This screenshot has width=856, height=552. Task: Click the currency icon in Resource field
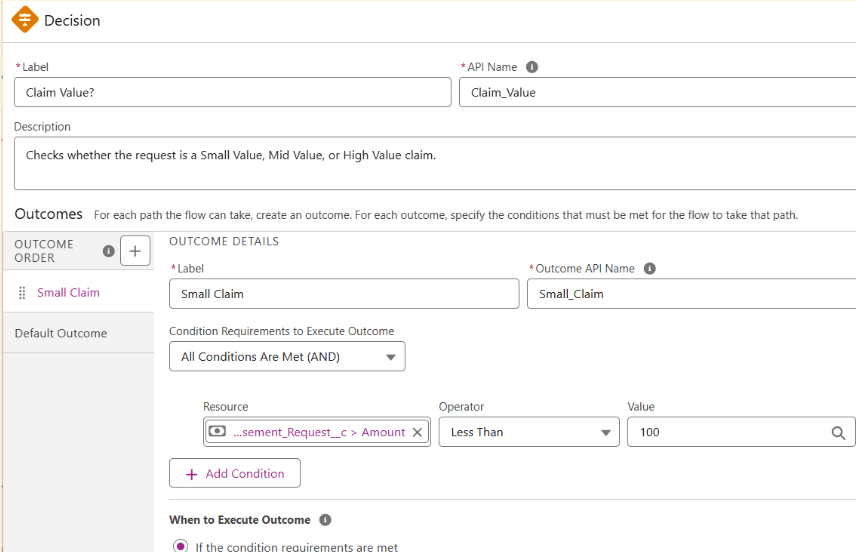point(217,432)
